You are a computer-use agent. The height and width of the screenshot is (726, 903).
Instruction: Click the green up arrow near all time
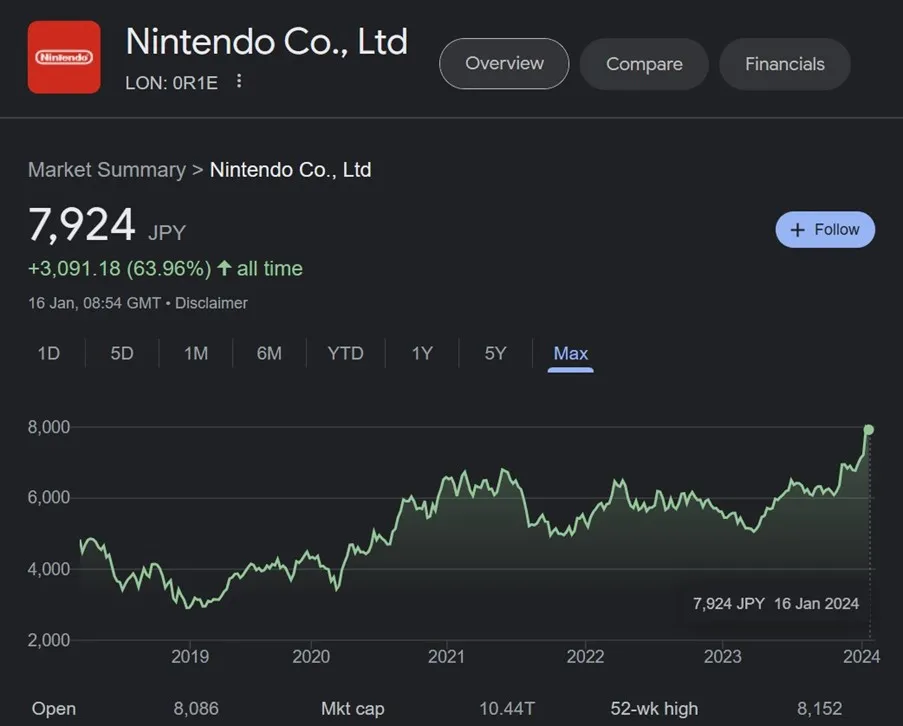224,269
